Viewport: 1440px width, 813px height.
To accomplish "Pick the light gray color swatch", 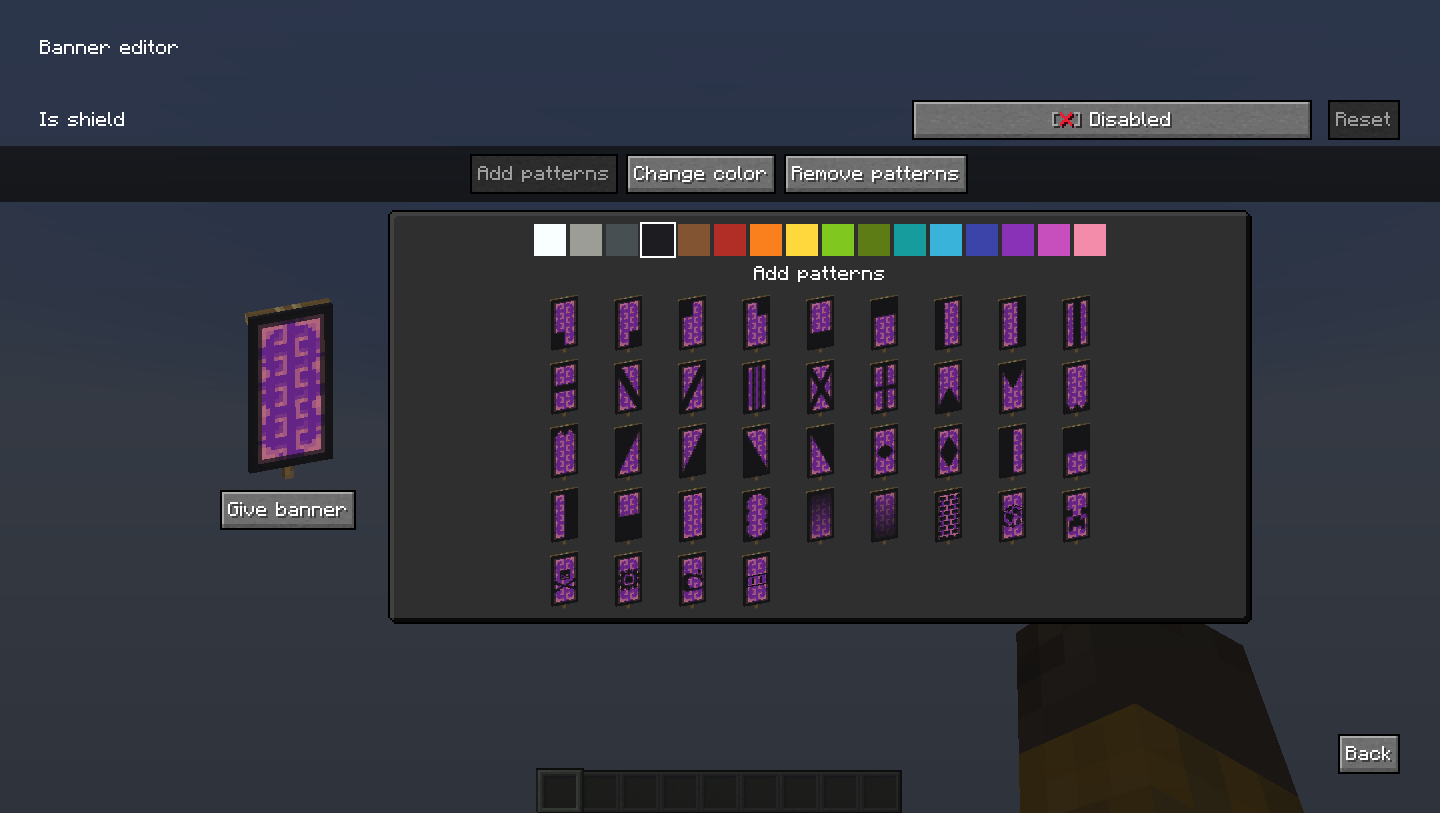I will coord(586,240).
